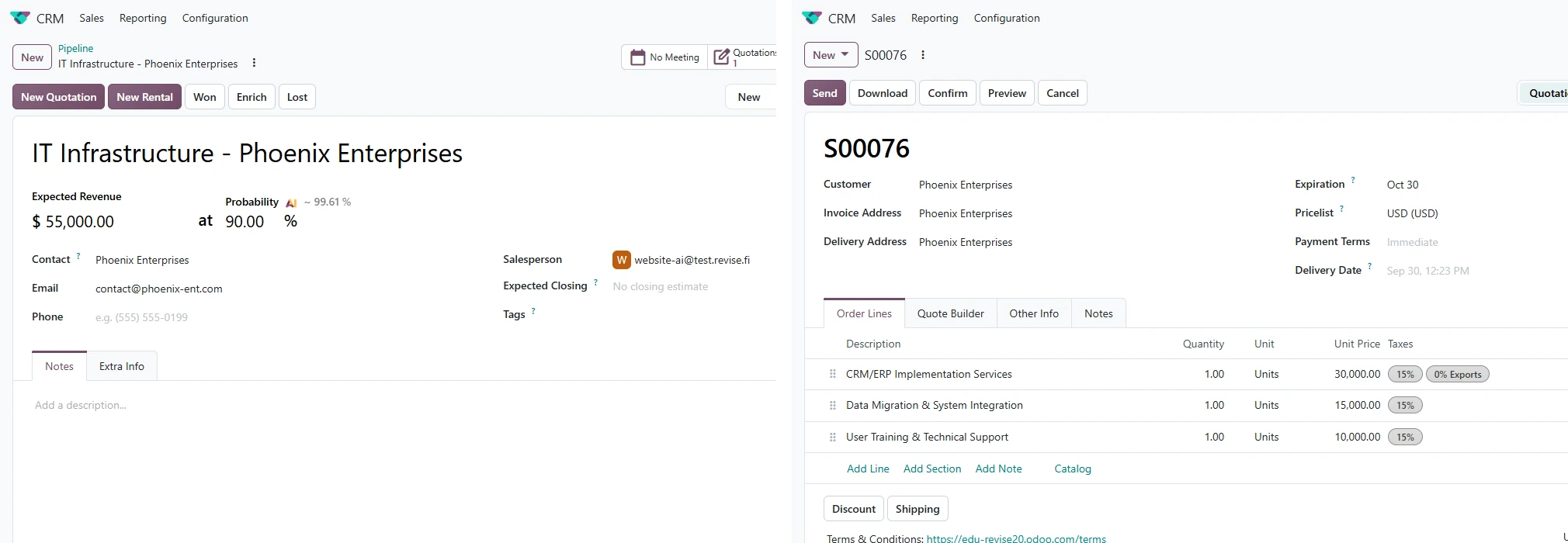Click the Quotations edit icon
This screenshot has height=543, width=1568.
pyautogui.click(x=721, y=57)
